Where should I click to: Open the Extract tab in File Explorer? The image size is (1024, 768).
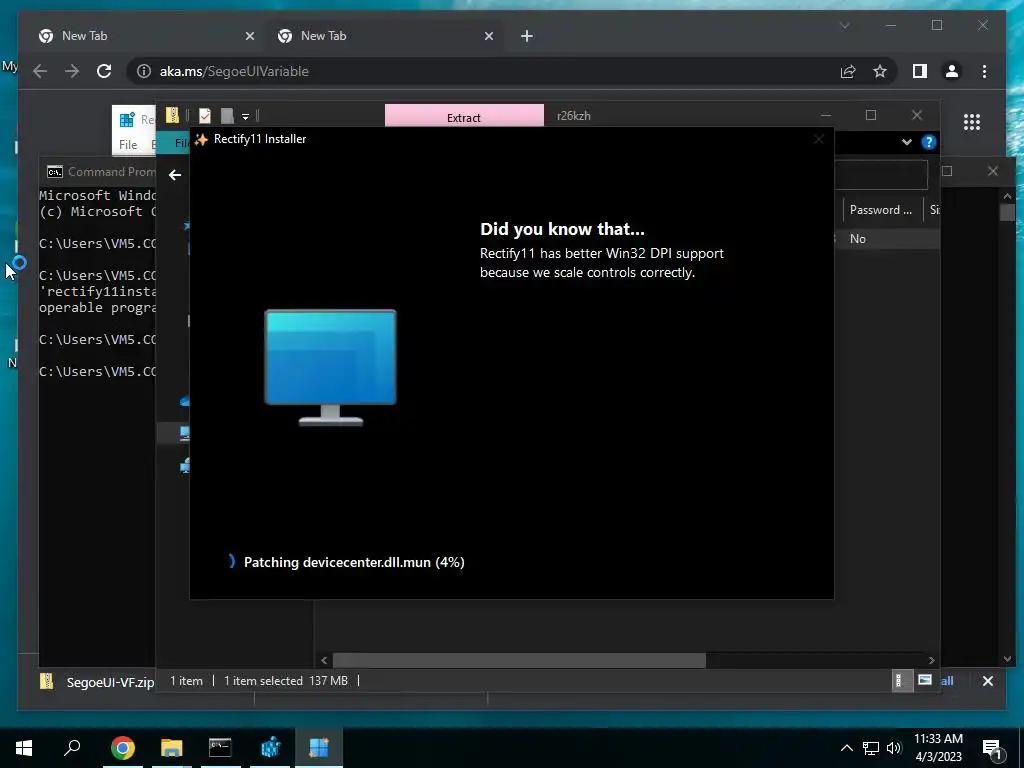[464, 117]
